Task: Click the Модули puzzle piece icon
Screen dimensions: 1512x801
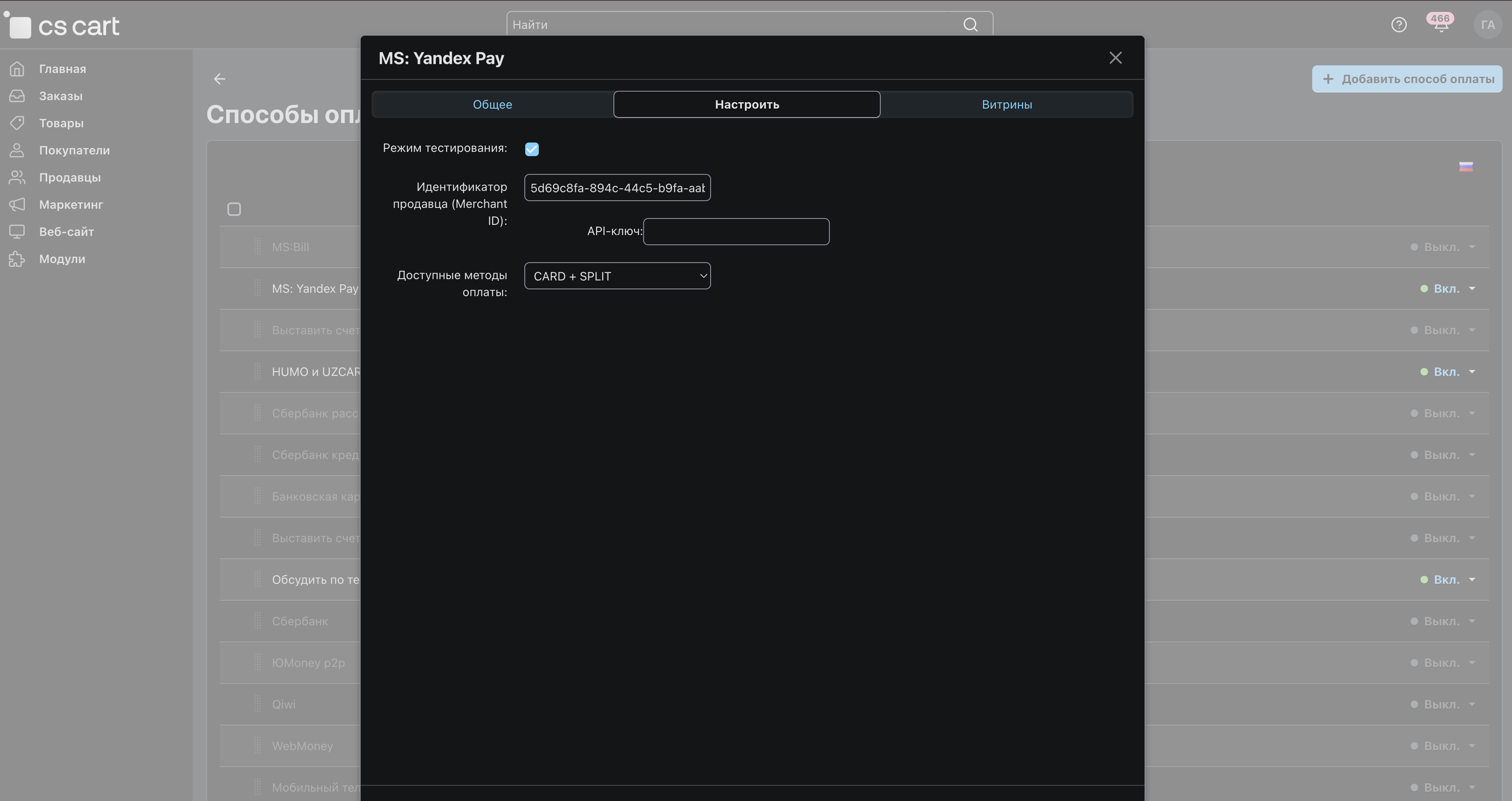Action: pyautogui.click(x=17, y=259)
